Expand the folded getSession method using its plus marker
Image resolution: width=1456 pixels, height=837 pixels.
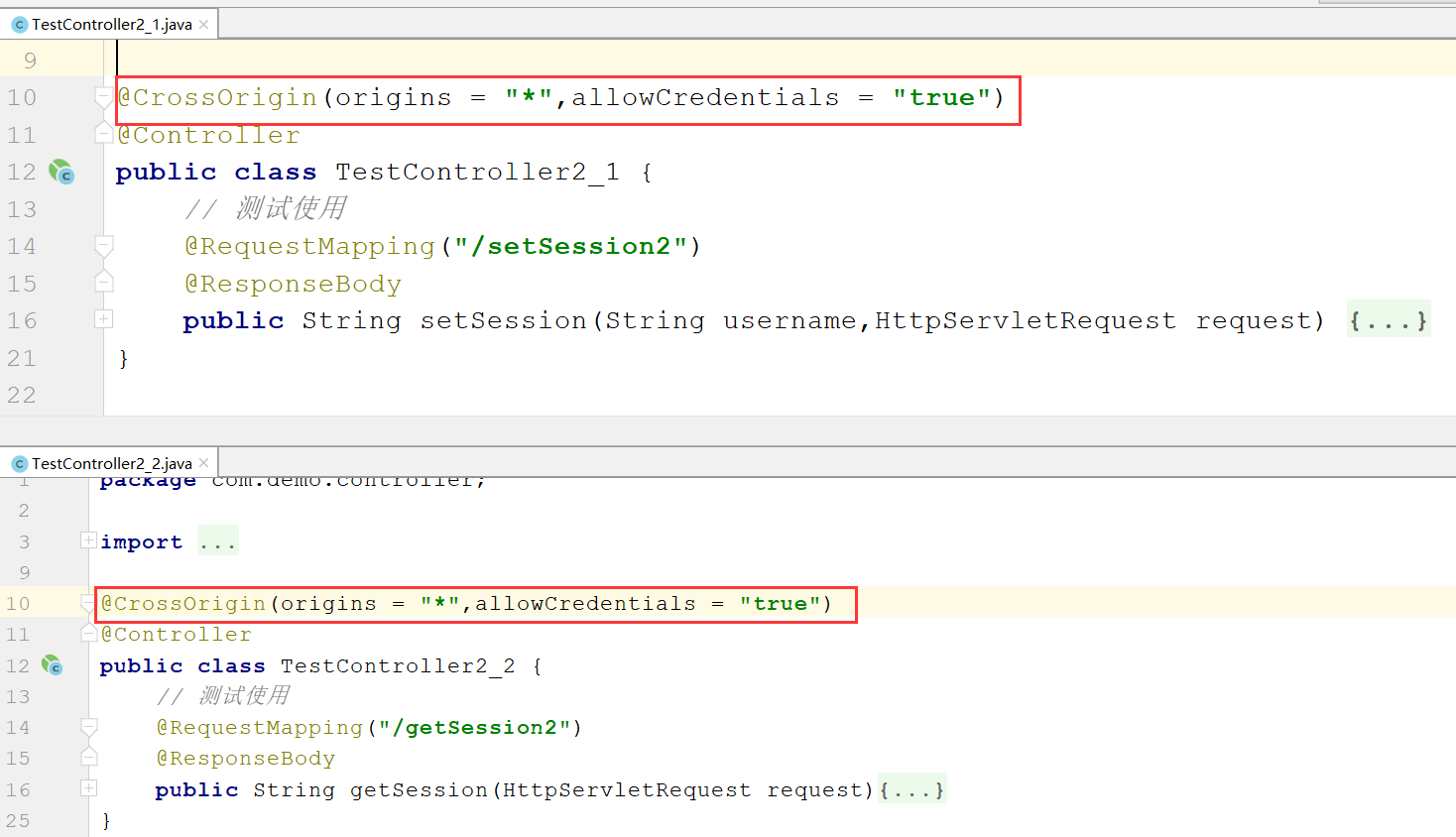coord(88,788)
